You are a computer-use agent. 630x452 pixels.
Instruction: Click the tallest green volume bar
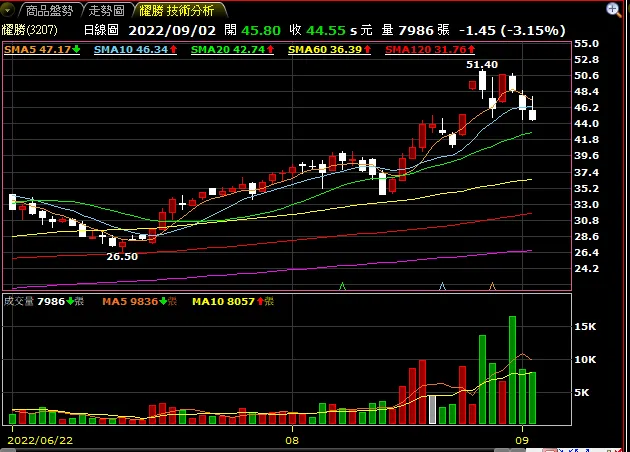coord(512,370)
